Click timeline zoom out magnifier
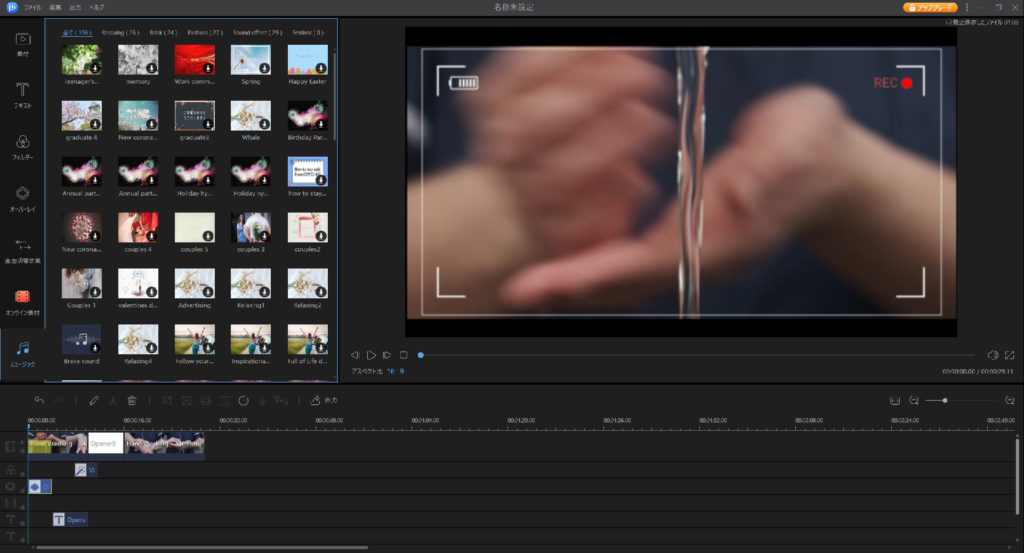The width and height of the screenshot is (1024, 553). [x=914, y=400]
